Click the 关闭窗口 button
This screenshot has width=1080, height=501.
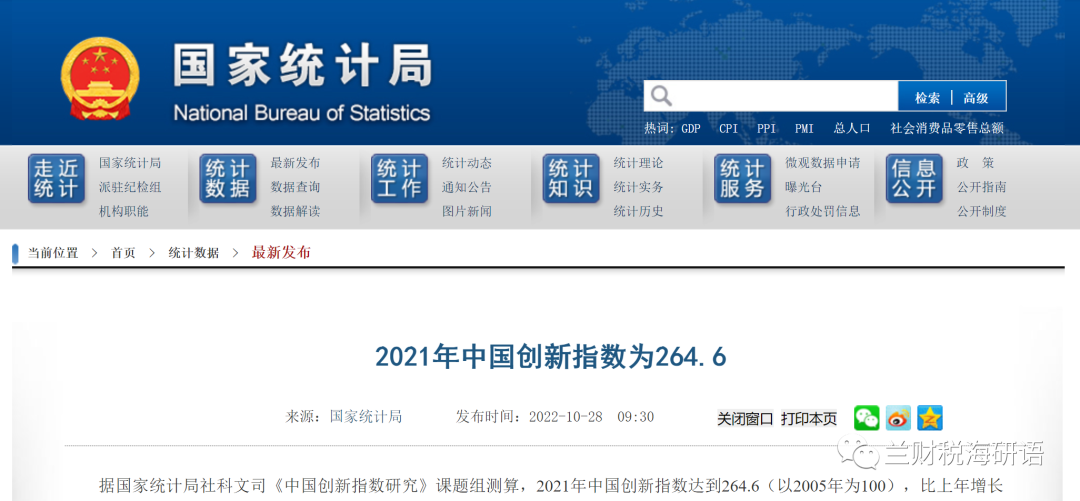click(745, 418)
